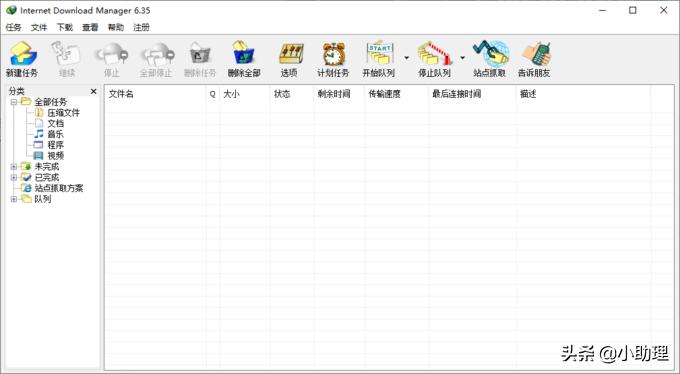Open the 任务 menu
This screenshot has width=680, height=374.
tap(13, 27)
